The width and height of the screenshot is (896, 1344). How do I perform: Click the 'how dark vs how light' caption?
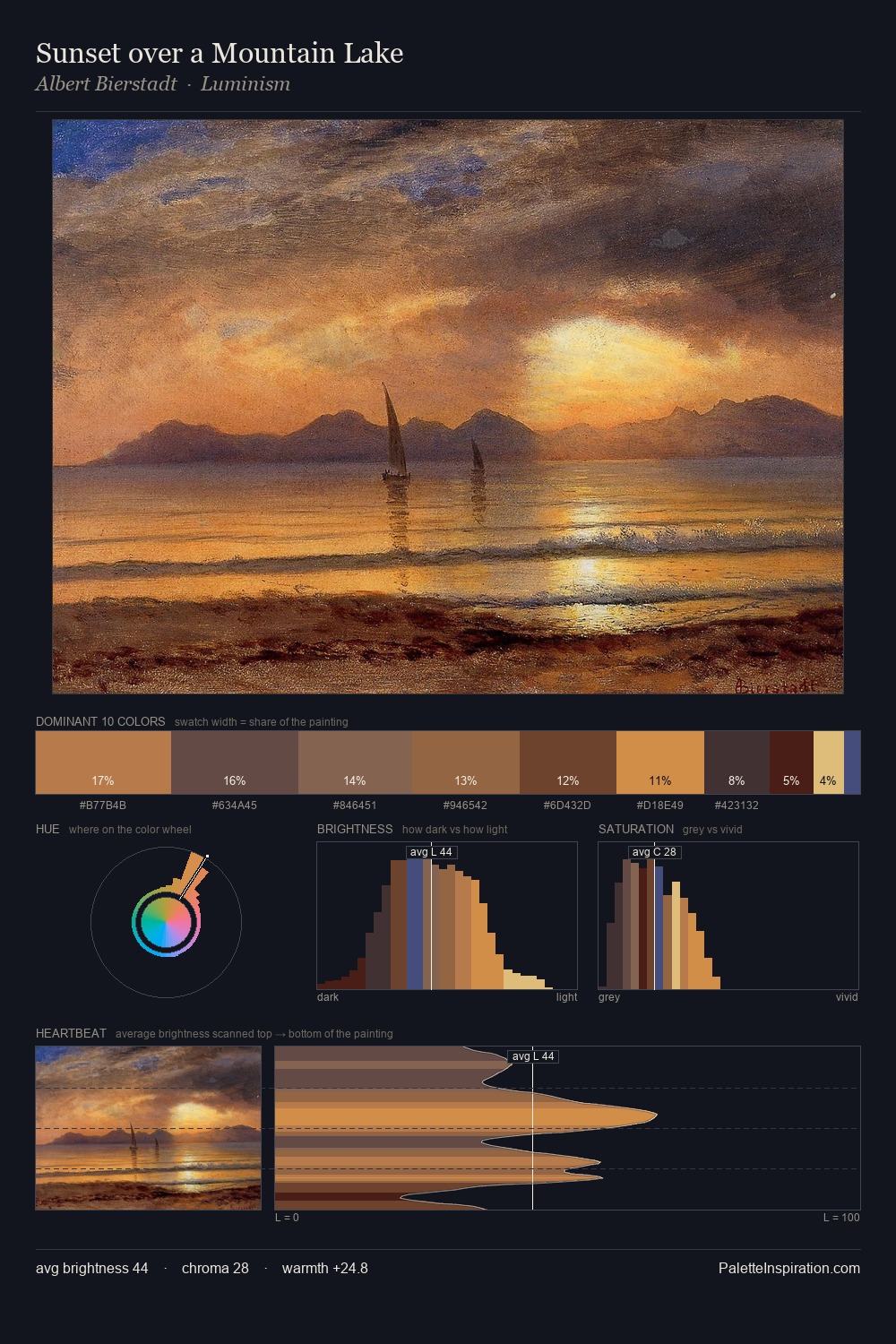coord(454,830)
